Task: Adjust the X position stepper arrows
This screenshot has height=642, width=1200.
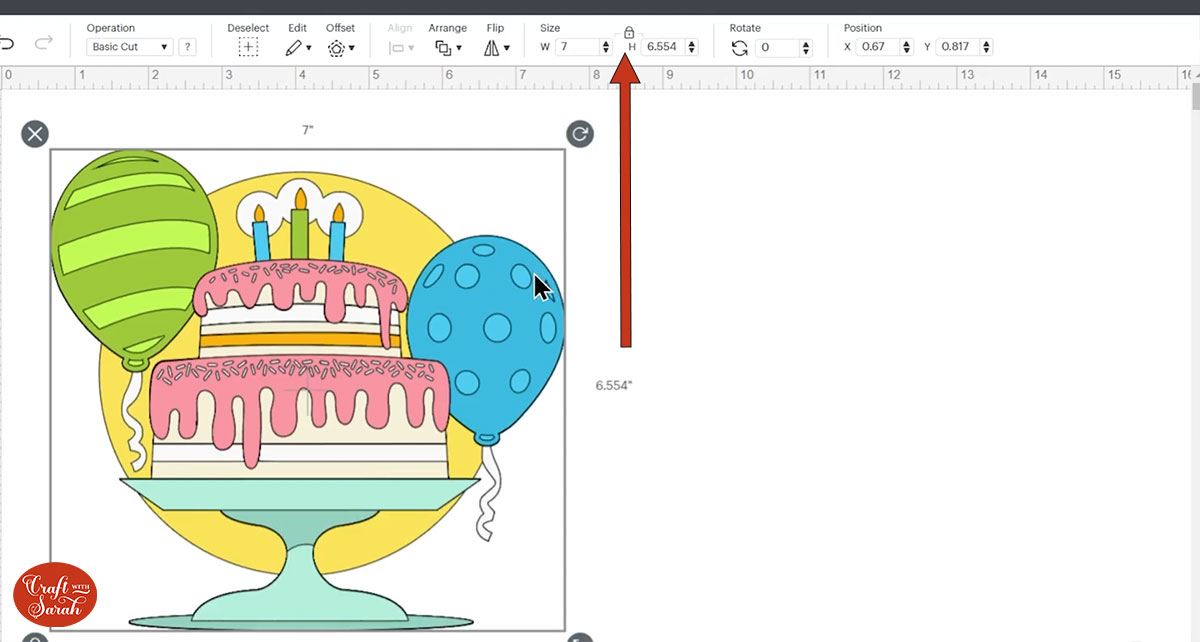Action: [x=906, y=47]
